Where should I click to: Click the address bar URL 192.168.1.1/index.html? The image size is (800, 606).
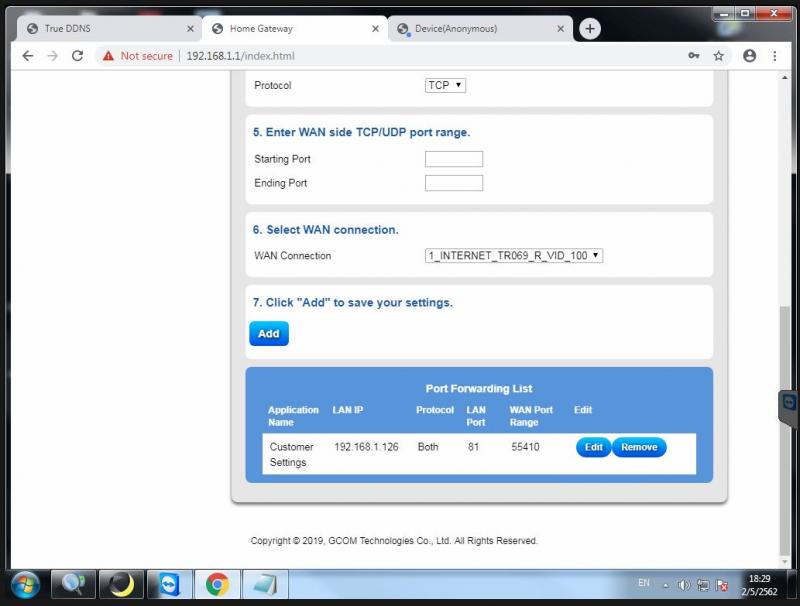click(240, 56)
